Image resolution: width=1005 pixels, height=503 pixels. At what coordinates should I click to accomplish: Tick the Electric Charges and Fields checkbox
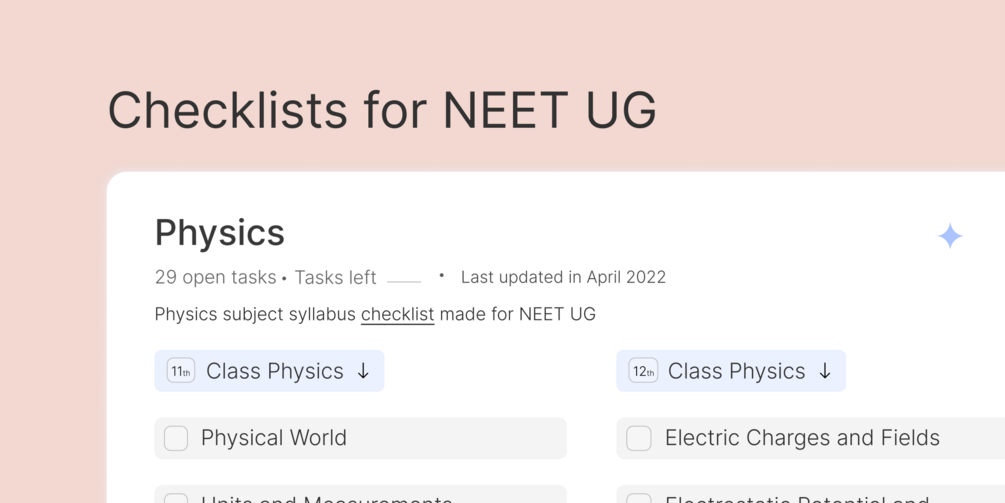[x=639, y=438]
